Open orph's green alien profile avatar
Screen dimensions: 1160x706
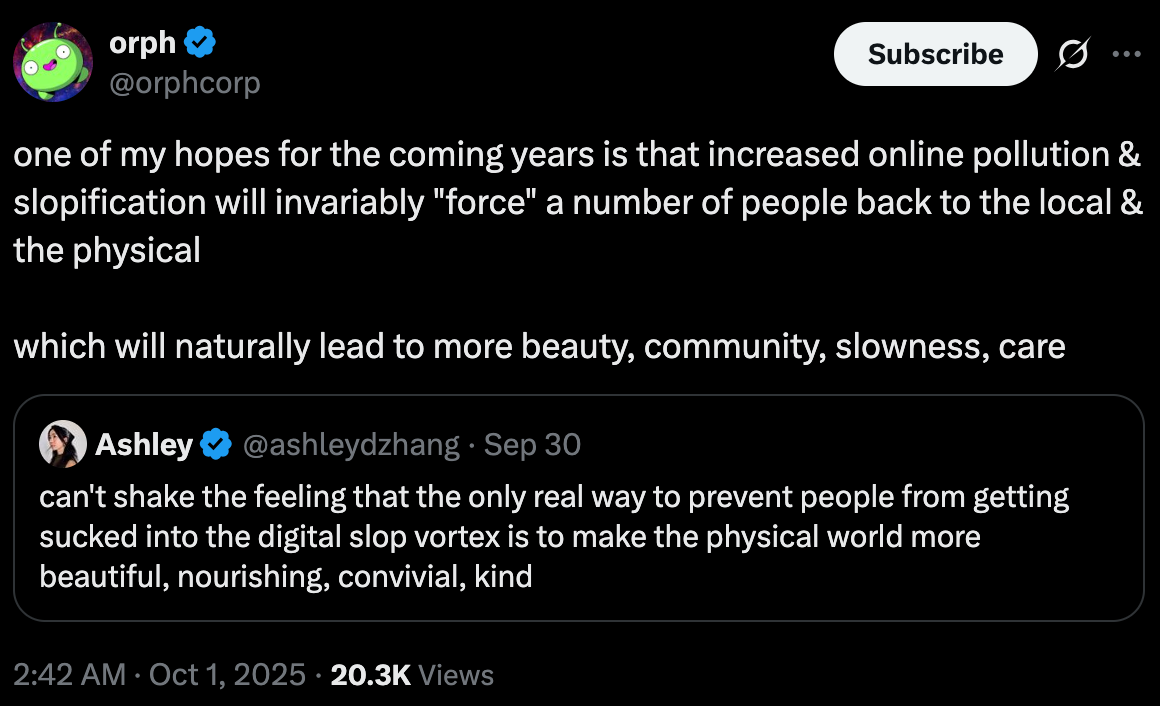[x=53, y=62]
